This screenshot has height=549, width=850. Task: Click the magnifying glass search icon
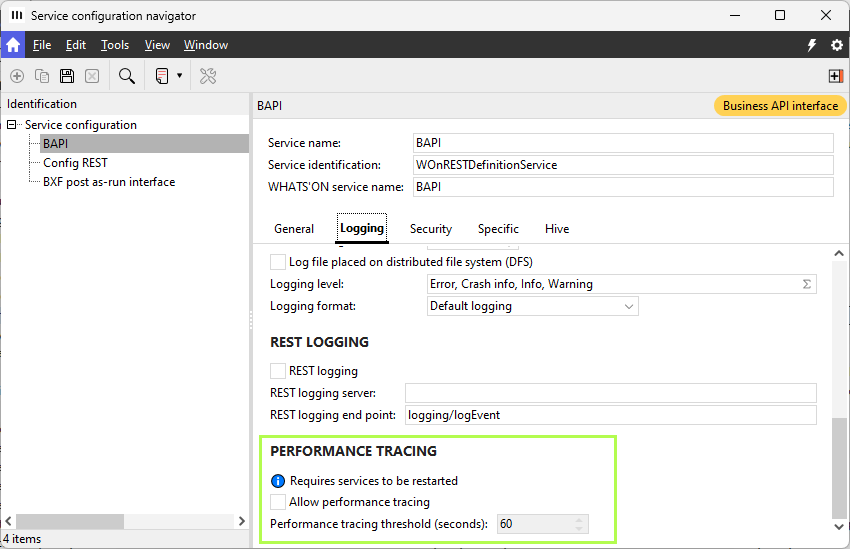coord(127,76)
